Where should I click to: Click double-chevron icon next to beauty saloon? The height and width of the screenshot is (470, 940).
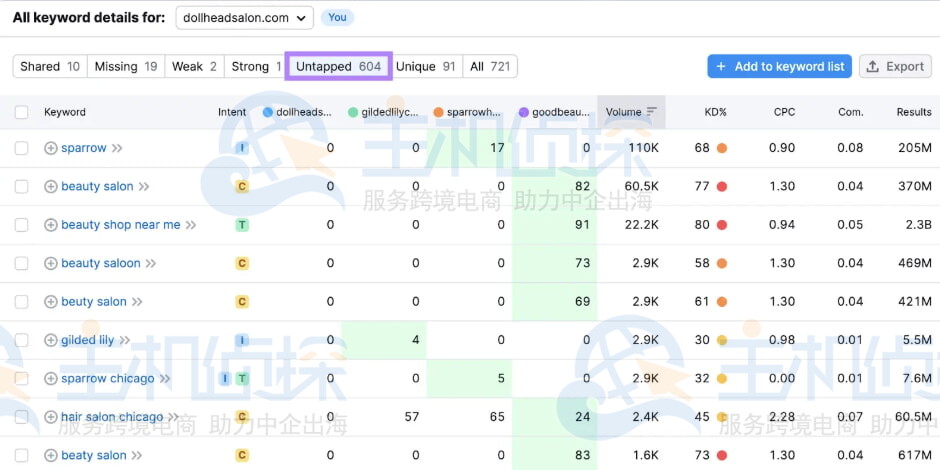tap(151, 263)
